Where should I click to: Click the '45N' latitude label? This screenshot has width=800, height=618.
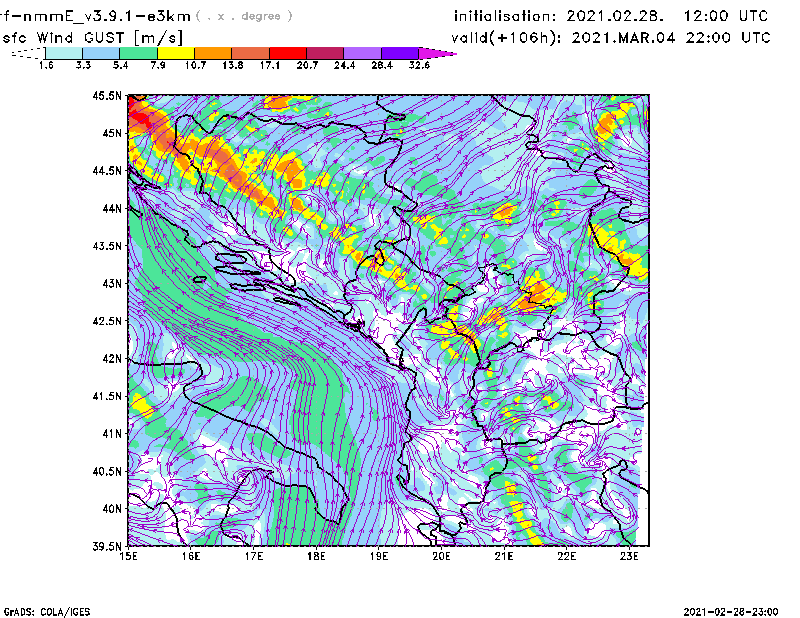click(x=112, y=133)
